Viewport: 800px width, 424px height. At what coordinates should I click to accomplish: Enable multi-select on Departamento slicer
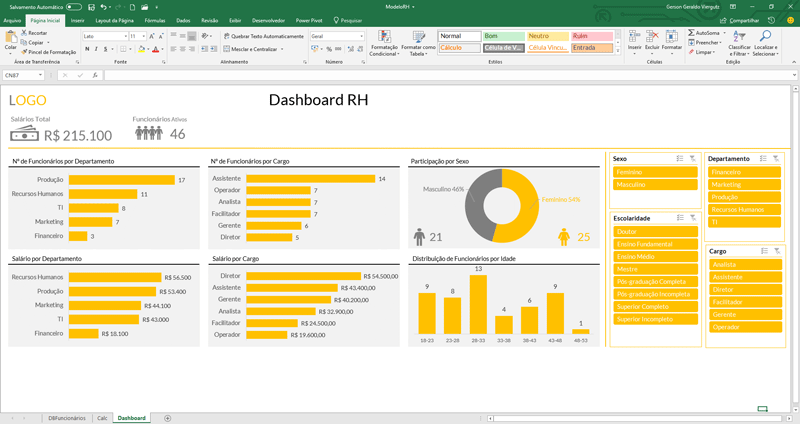[763, 158]
